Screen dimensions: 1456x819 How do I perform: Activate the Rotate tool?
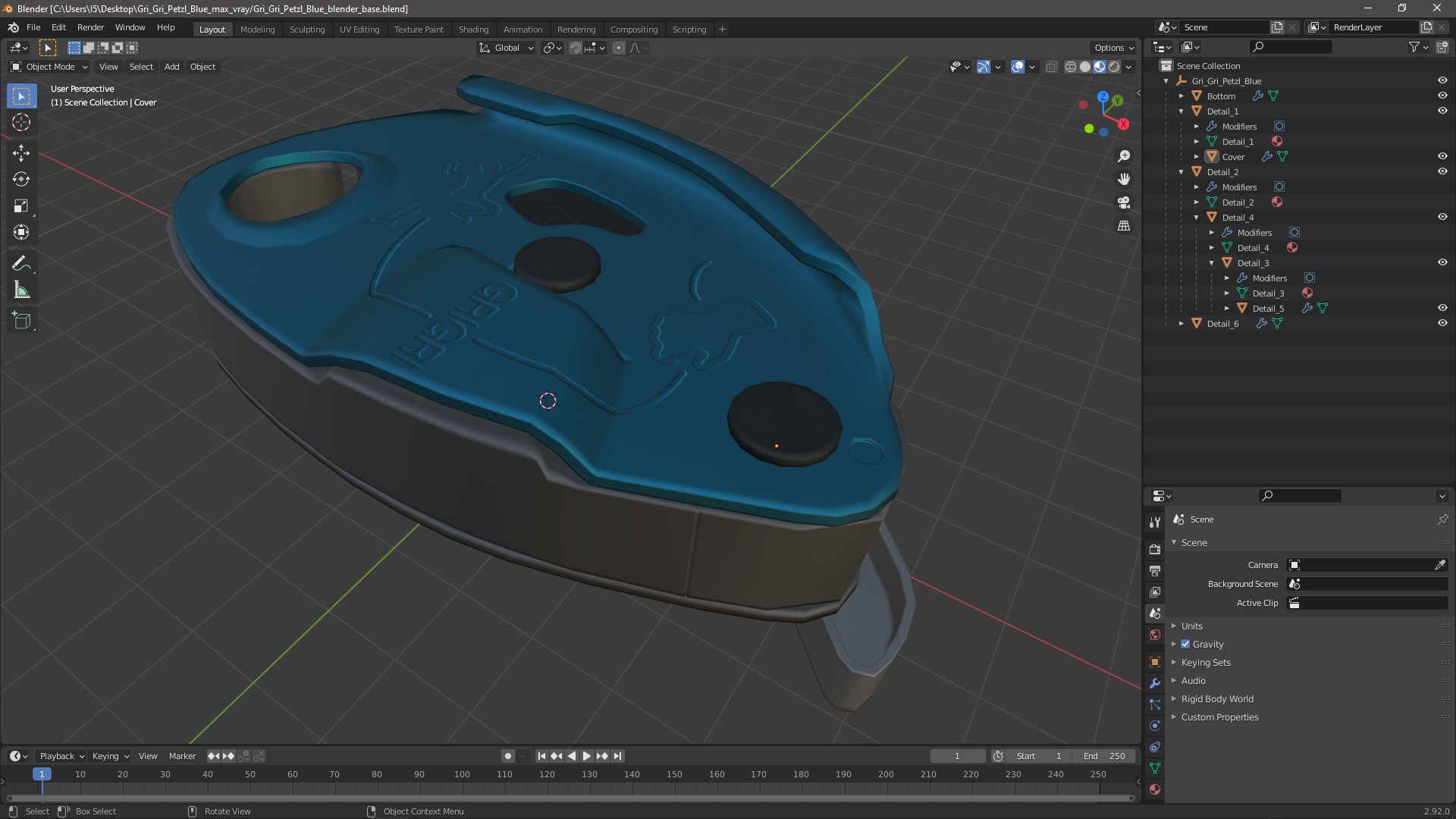point(21,180)
